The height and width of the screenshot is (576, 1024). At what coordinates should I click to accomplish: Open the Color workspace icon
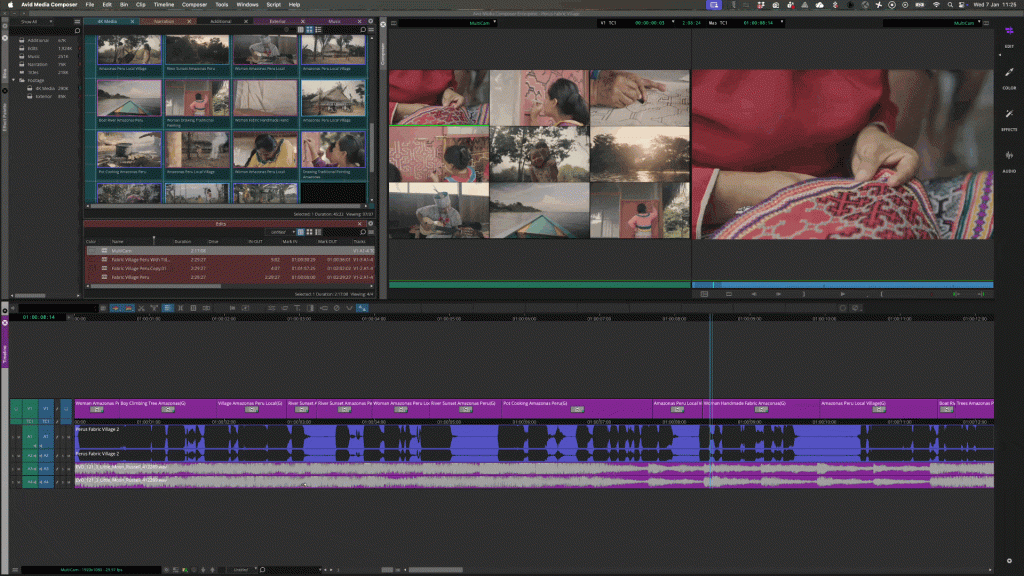point(1009,76)
